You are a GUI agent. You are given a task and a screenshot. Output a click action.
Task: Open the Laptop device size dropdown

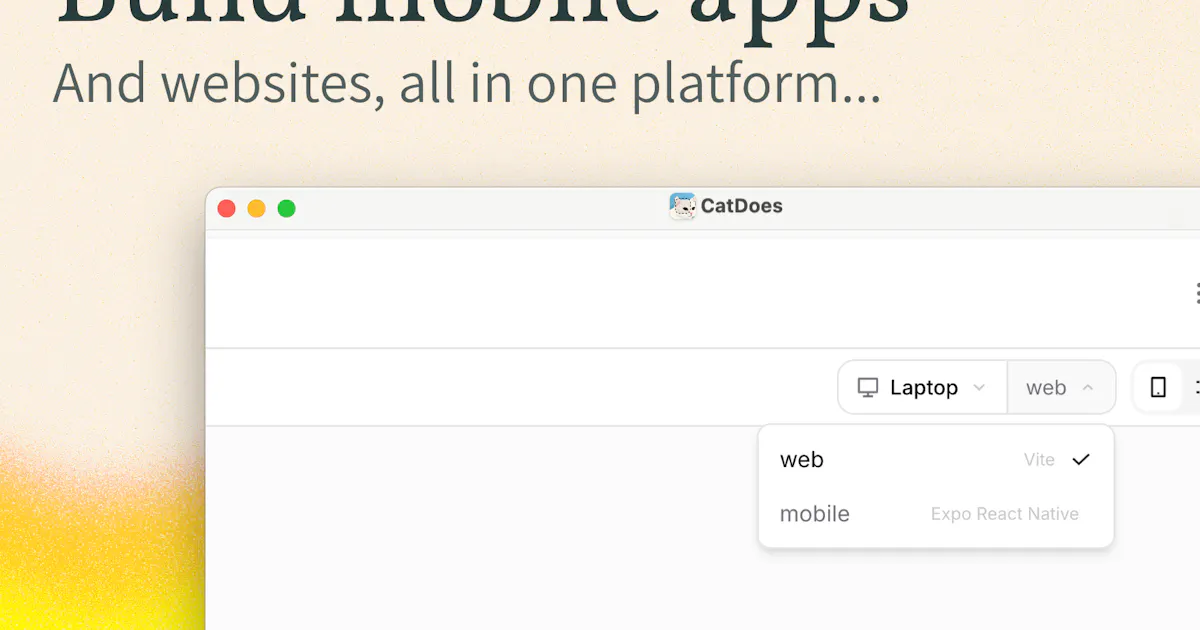pyautogui.click(x=922, y=387)
